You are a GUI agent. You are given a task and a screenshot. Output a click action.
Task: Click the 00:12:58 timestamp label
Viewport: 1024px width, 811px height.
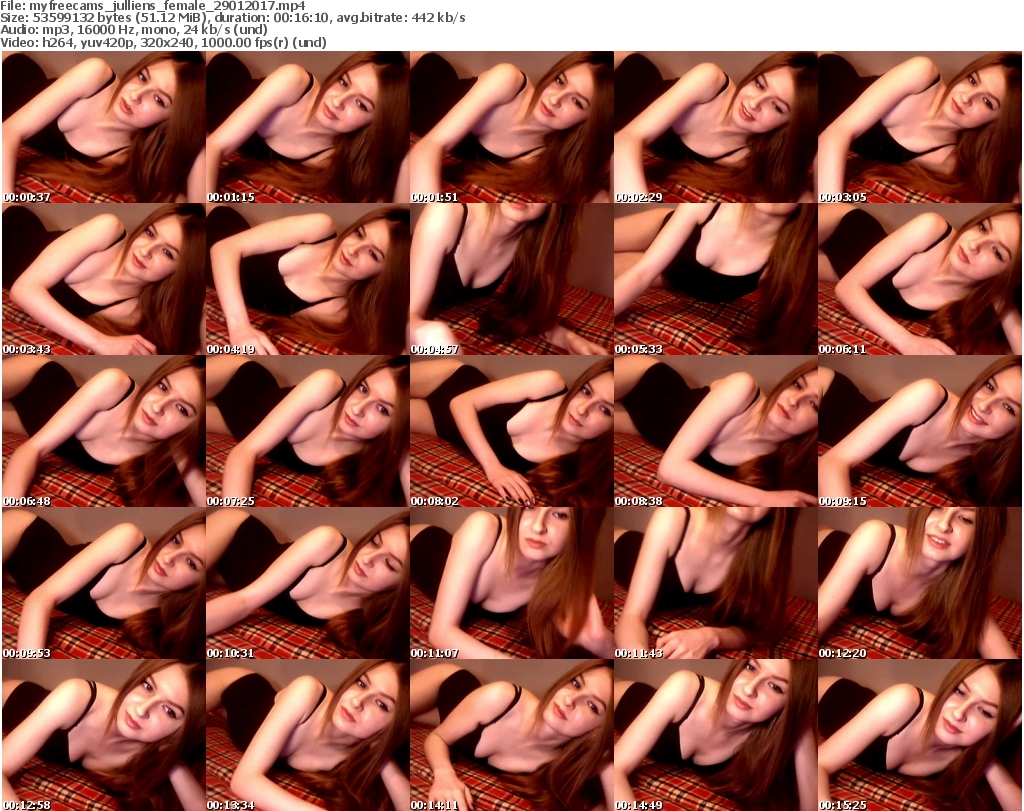click(27, 805)
